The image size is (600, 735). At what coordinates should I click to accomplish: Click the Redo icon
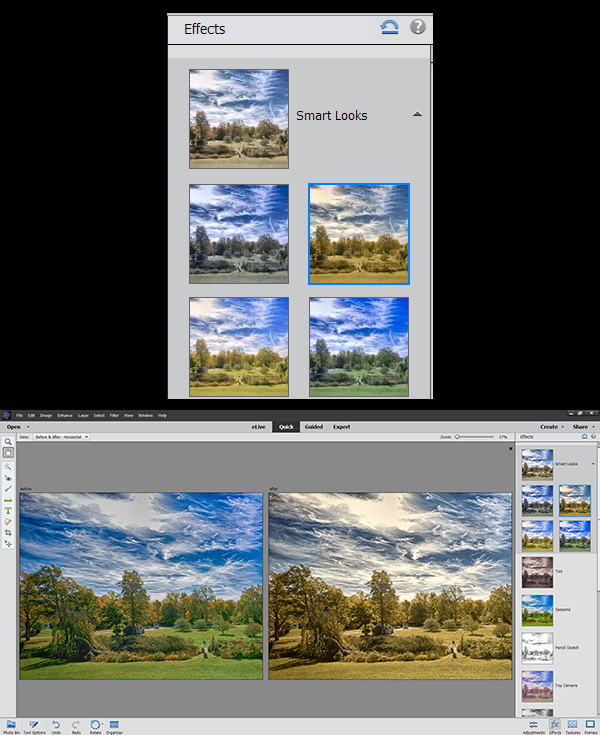tap(76, 727)
